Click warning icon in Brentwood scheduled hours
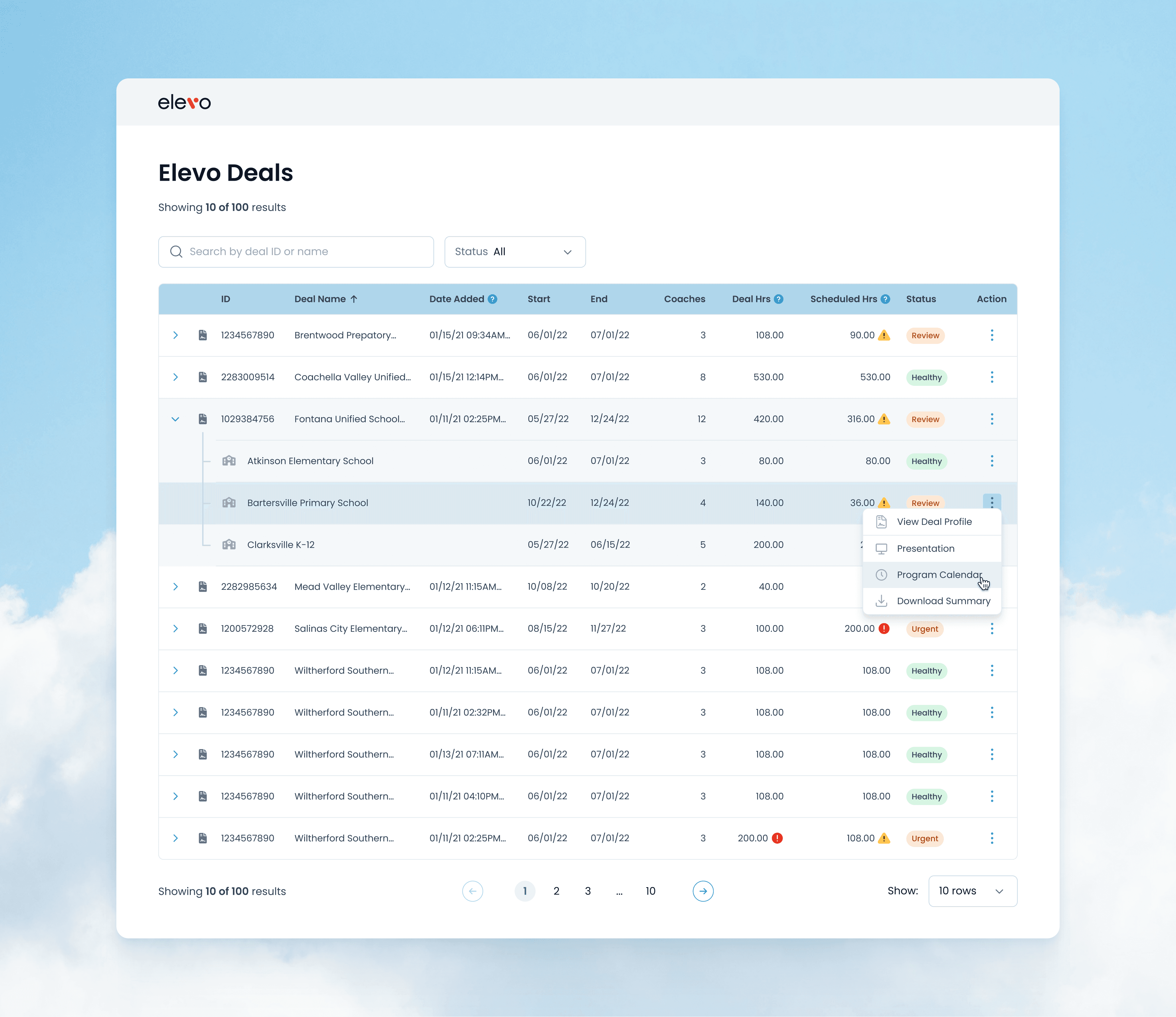 884,335
